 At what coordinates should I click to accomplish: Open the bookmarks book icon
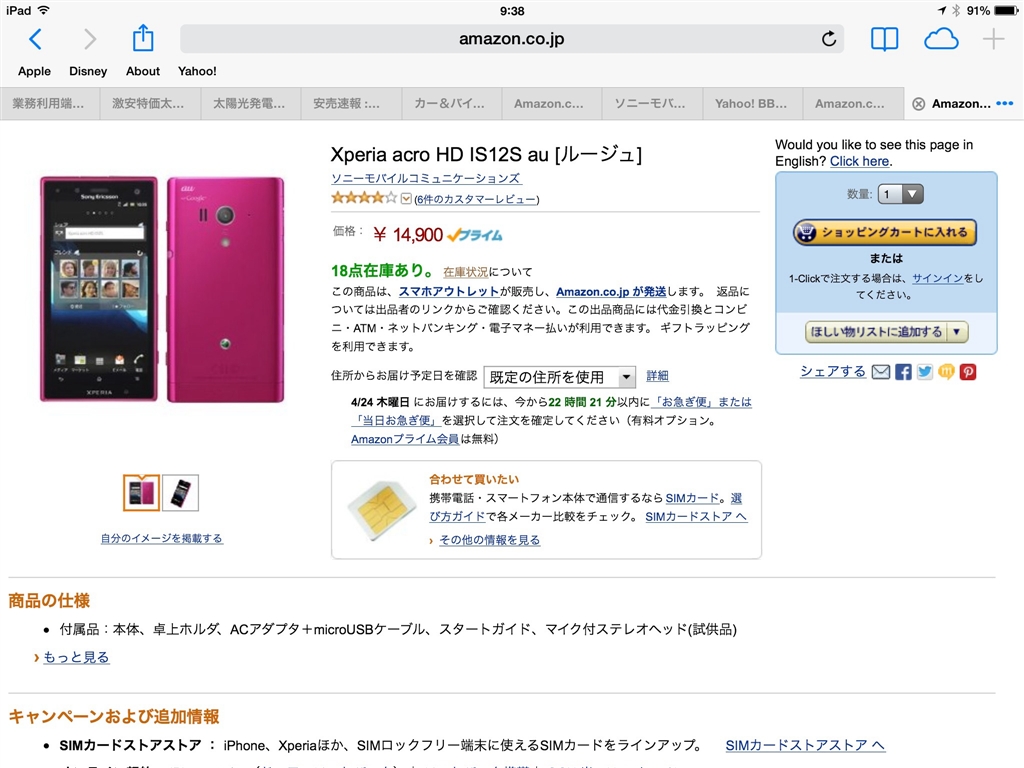pyautogui.click(x=884, y=39)
